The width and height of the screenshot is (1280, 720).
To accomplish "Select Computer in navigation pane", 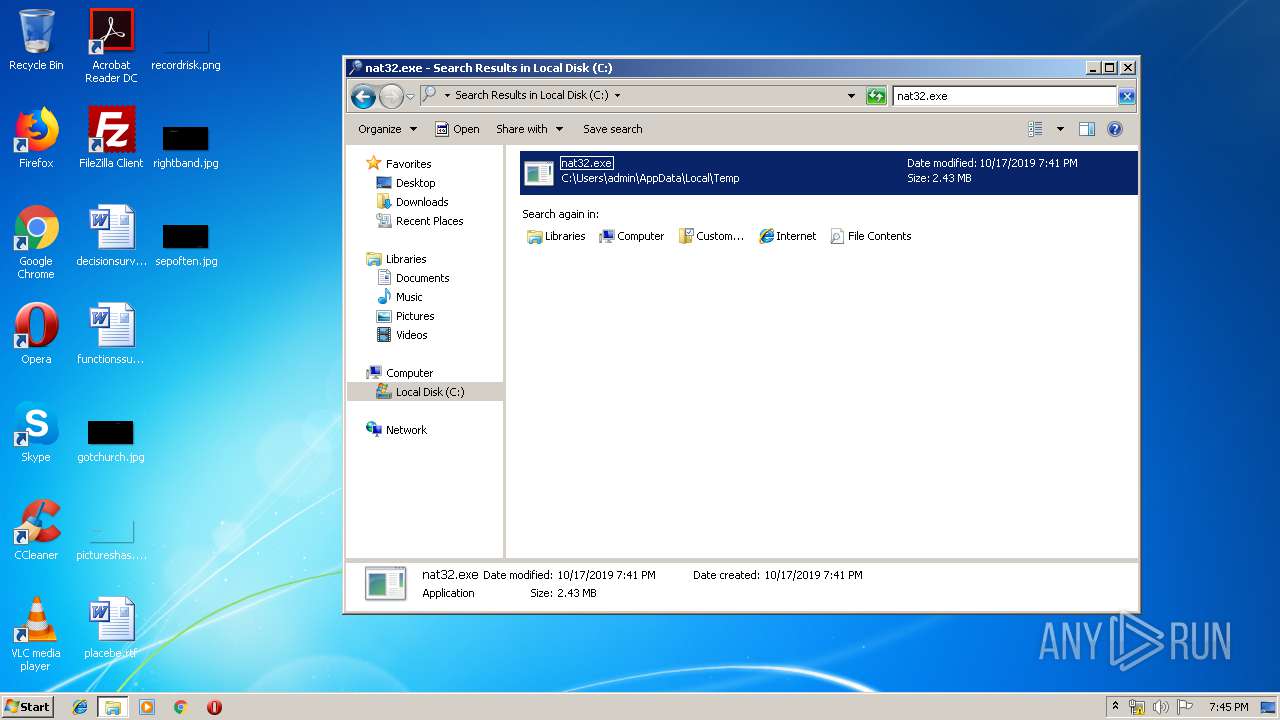I will pos(400,373).
